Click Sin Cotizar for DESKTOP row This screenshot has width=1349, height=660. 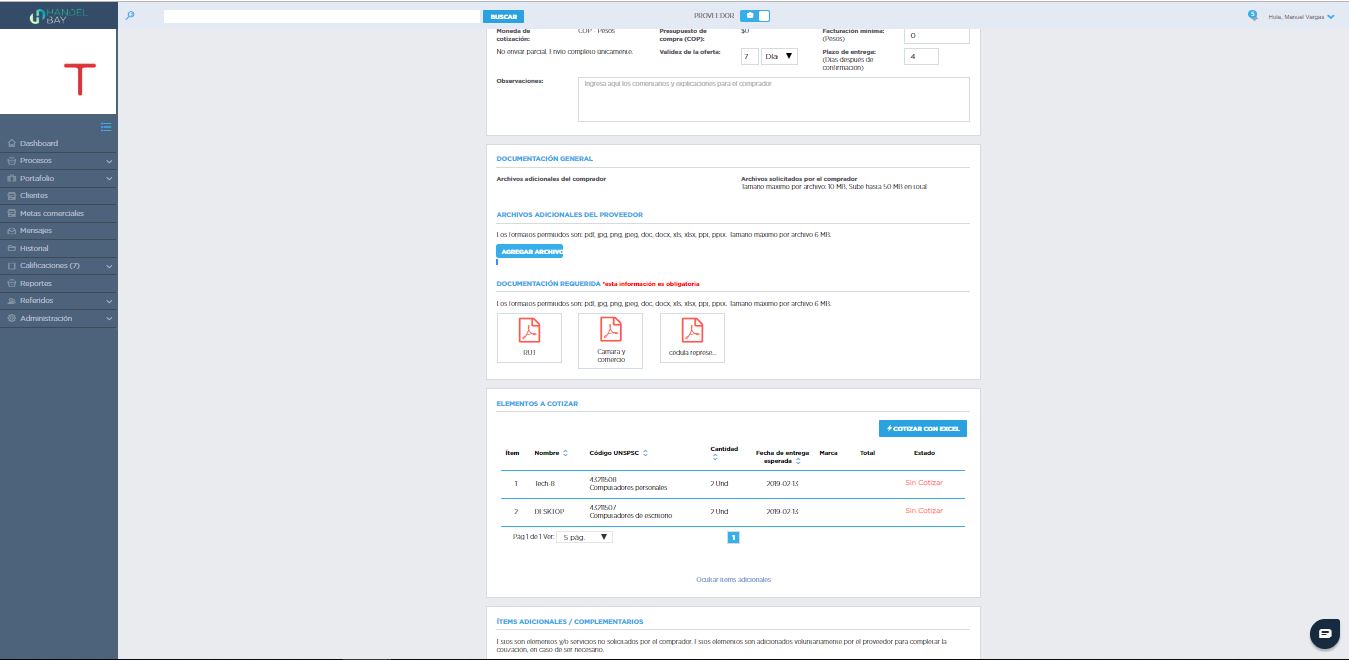(x=924, y=511)
